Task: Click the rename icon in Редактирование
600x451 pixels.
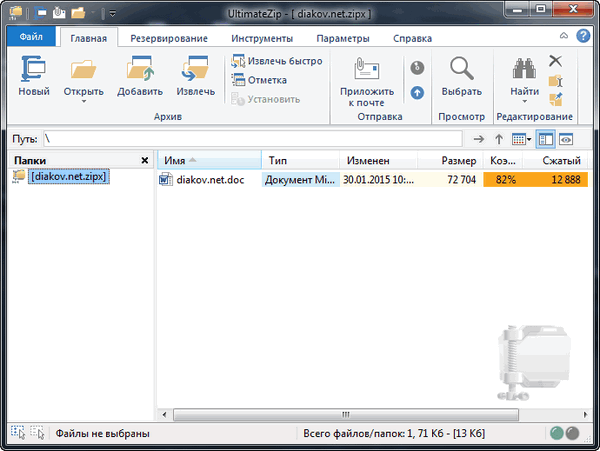Action: coord(556,81)
